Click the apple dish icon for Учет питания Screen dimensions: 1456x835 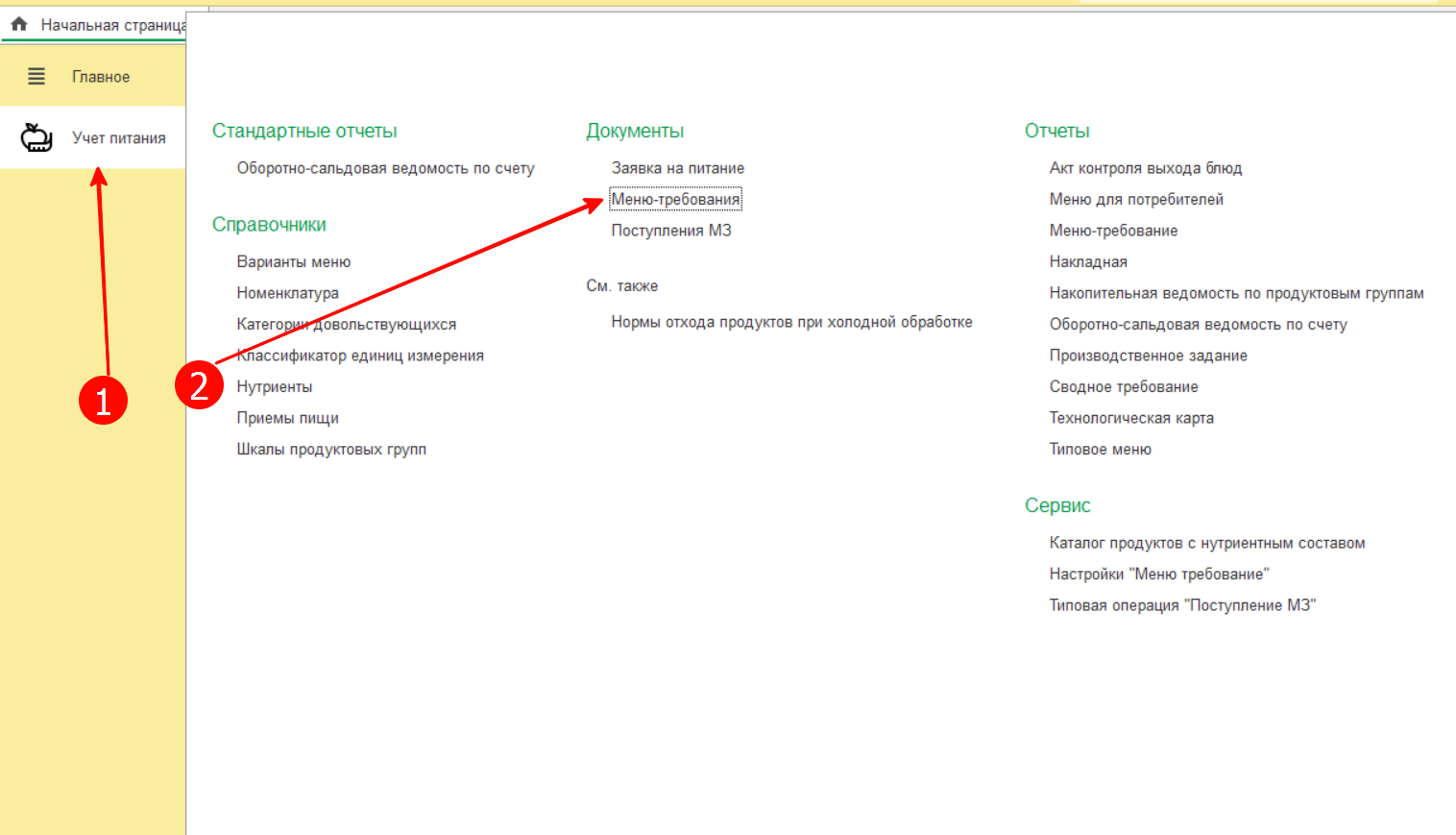click(x=36, y=138)
